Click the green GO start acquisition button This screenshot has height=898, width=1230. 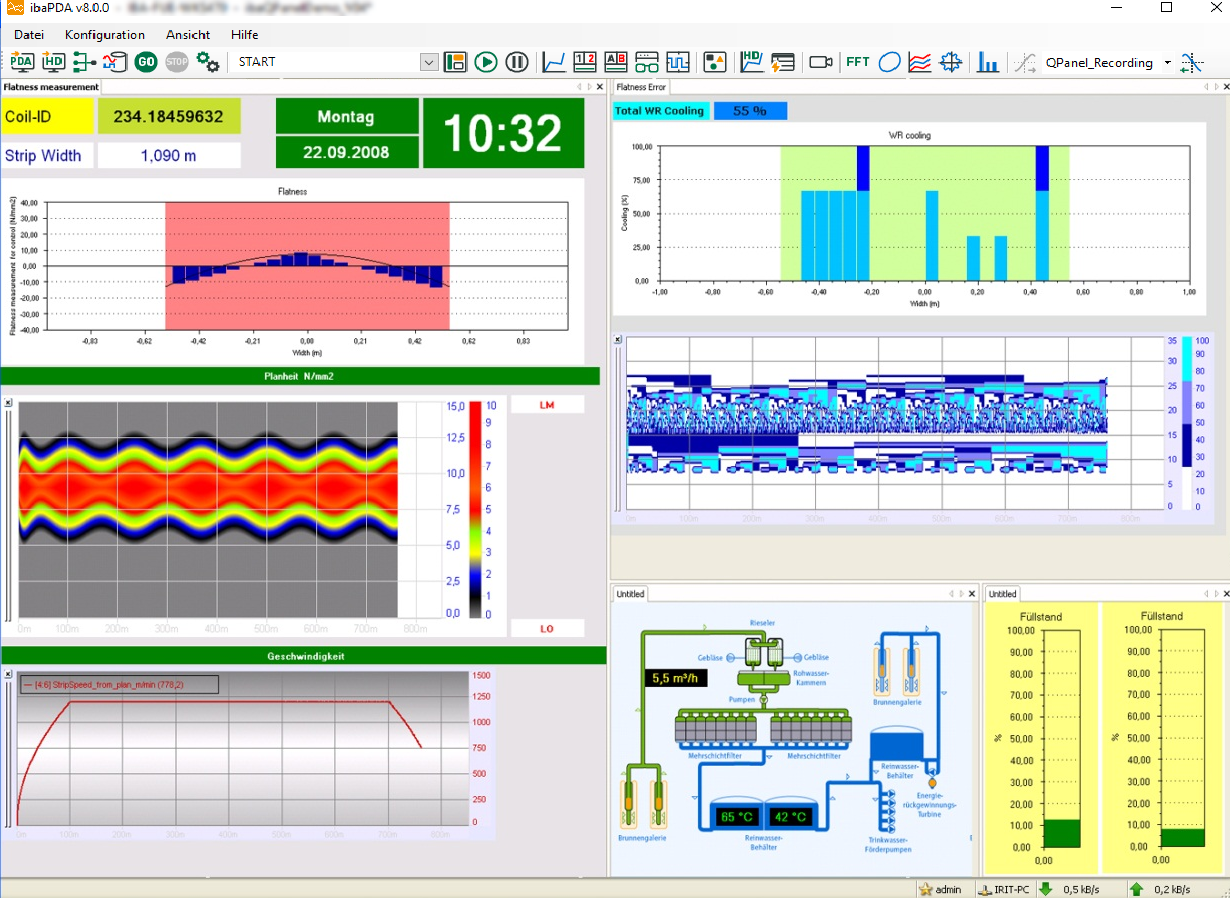click(x=146, y=62)
